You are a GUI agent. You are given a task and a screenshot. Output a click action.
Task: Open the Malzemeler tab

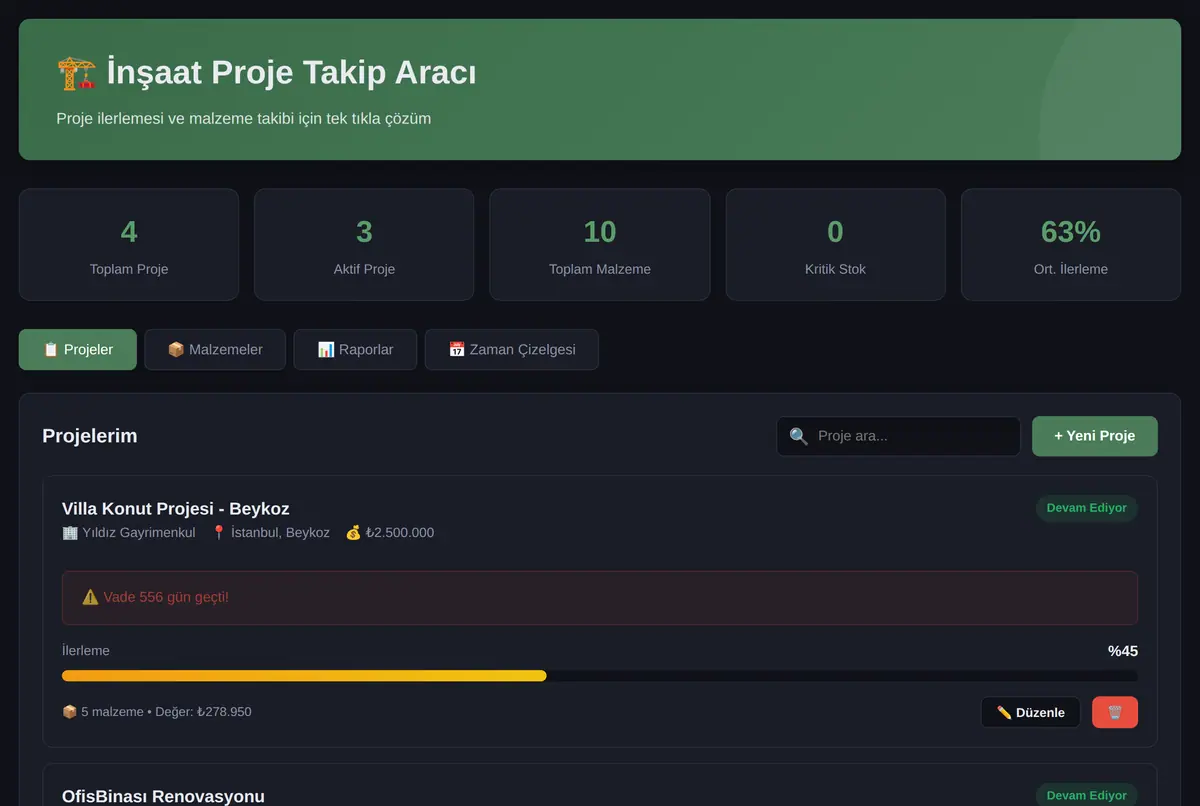point(215,350)
